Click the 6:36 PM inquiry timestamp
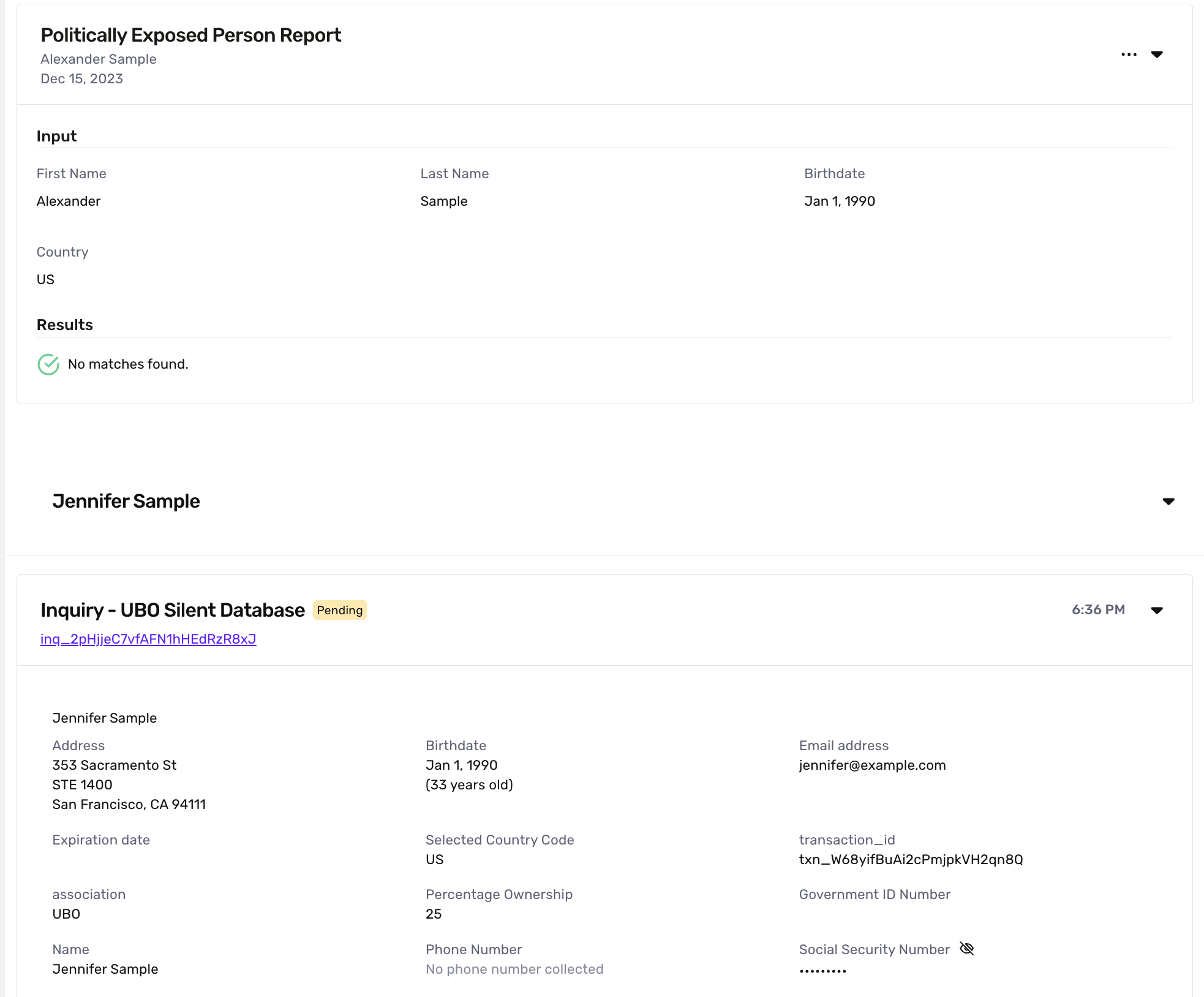This screenshot has width=1204, height=997. 1098,610
